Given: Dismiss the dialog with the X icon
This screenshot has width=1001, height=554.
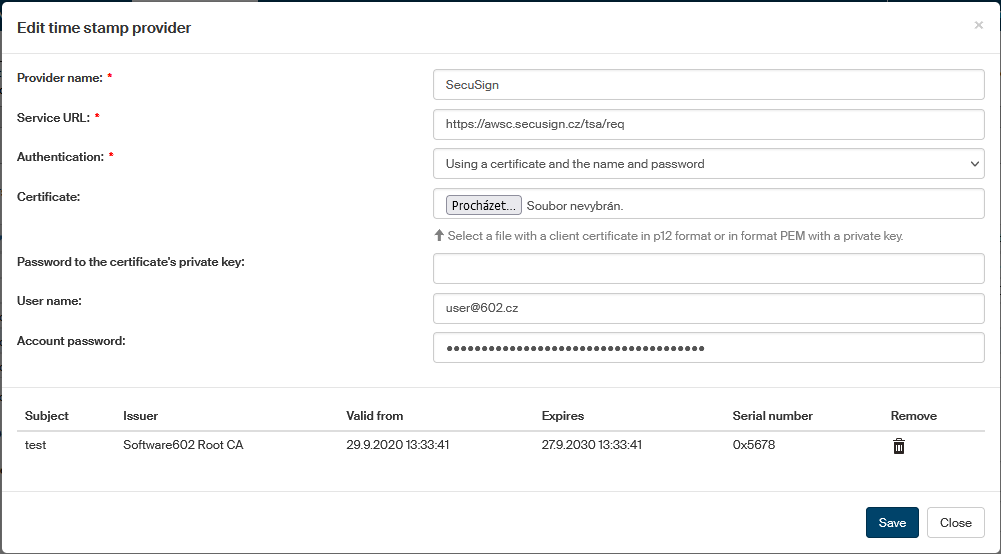Looking at the screenshot, I should (978, 26).
